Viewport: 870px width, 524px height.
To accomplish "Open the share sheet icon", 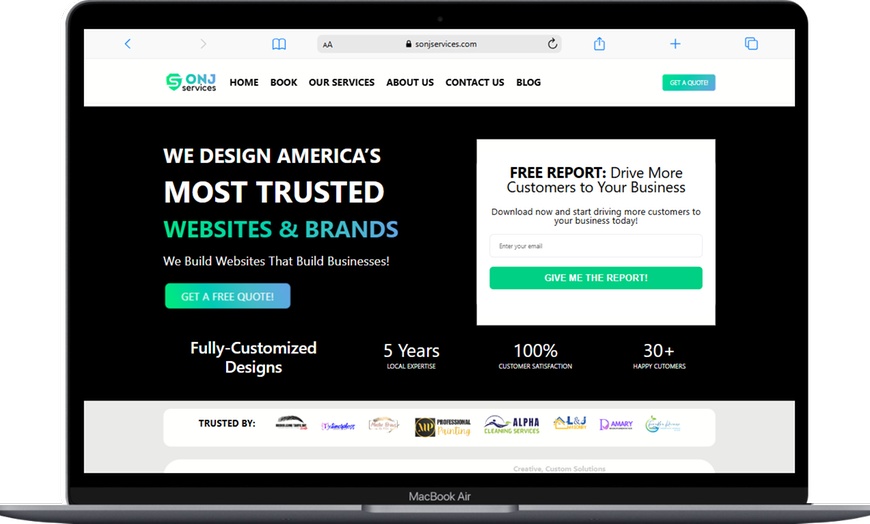I will (x=599, y=44).
